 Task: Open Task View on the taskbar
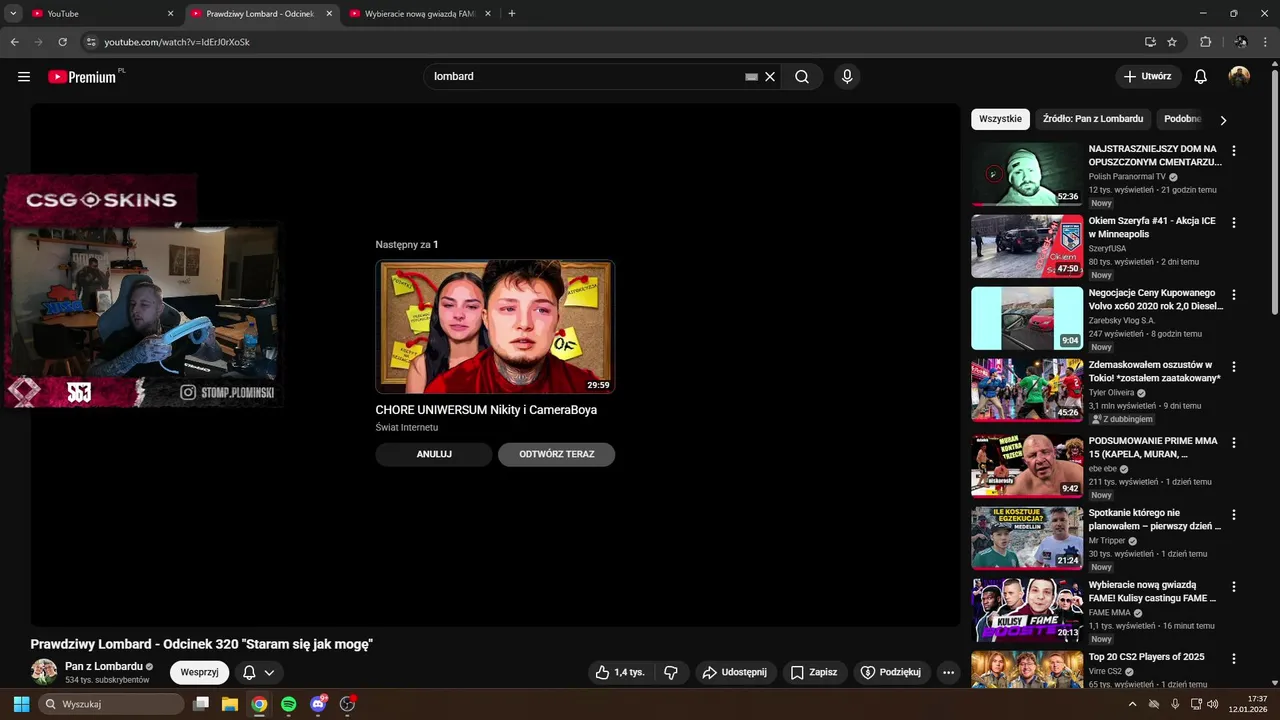pos(200,704)
